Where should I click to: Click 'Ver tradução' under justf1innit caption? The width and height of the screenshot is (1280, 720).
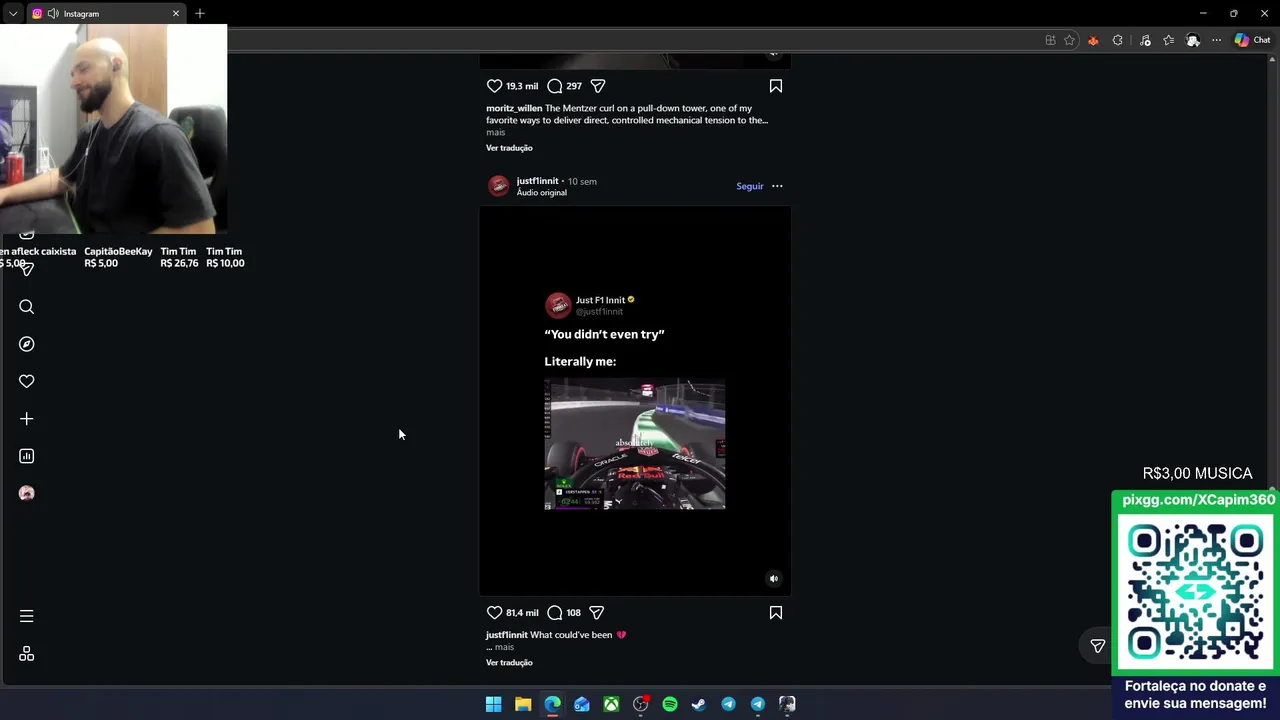click(x=509, y=663)
